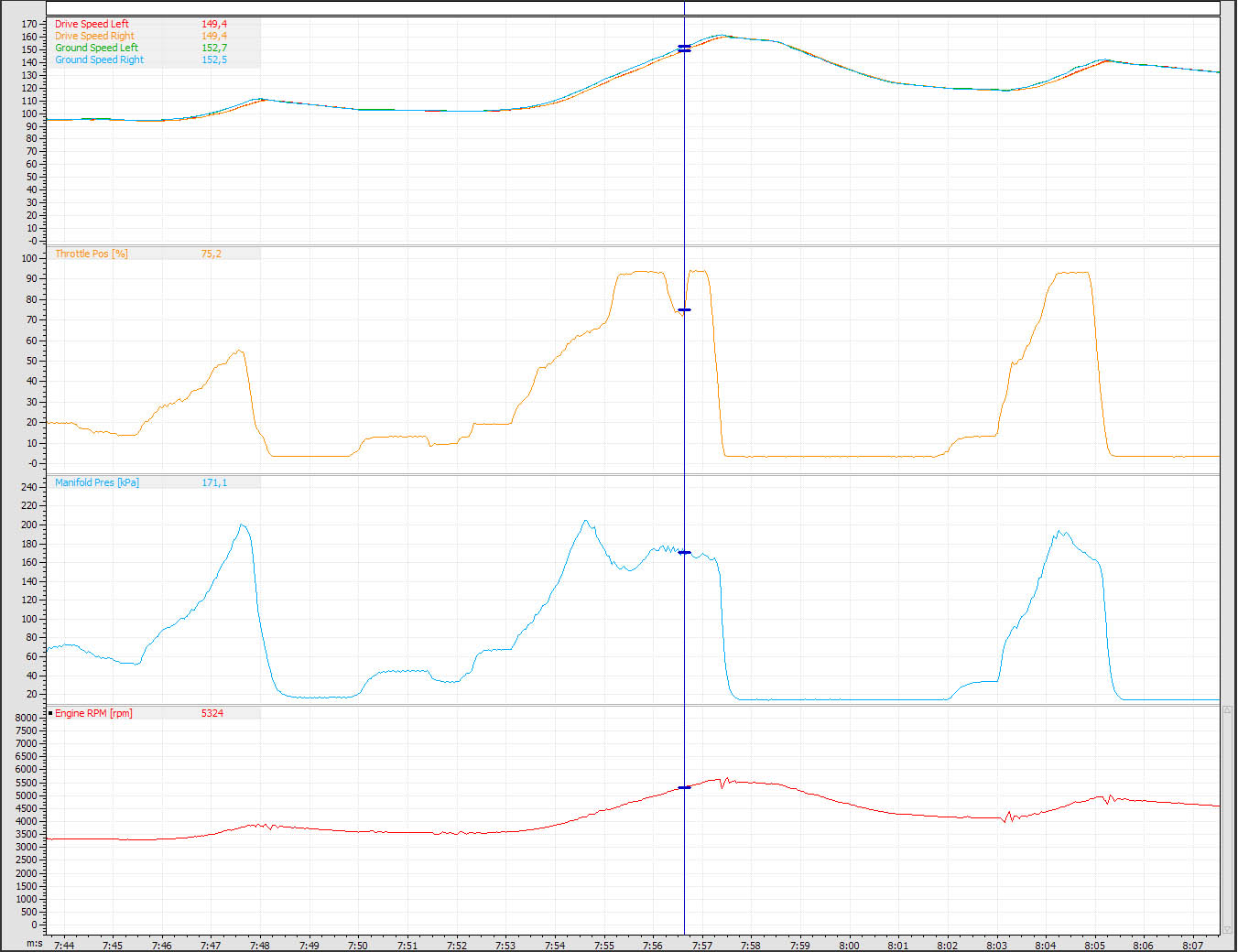Click the engine RPM value 5324
Image resolution: width=1238 pixels, height=952 pixels.
[212, 713]
